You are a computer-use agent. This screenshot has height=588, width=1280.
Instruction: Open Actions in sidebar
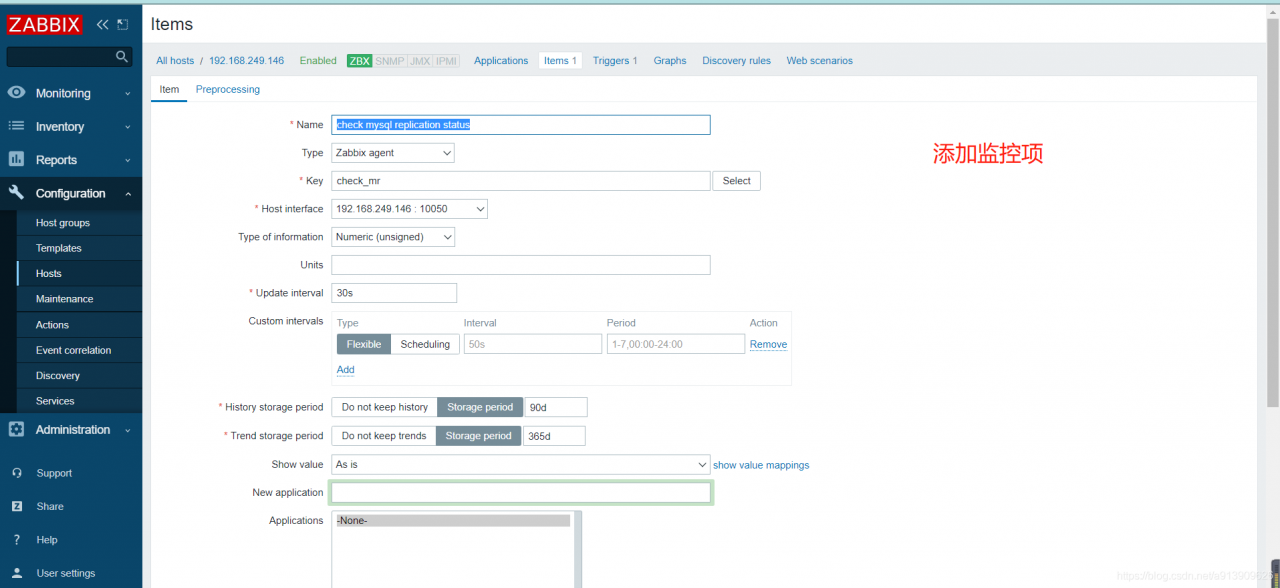[52, 325]
